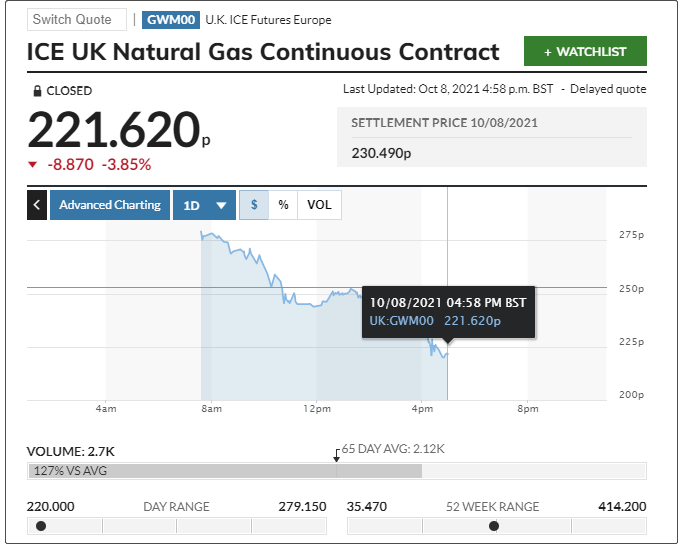Click the back arrow chevron beside Advanced Charting
Screen dimensions: 680x553
tap(37, 205)
